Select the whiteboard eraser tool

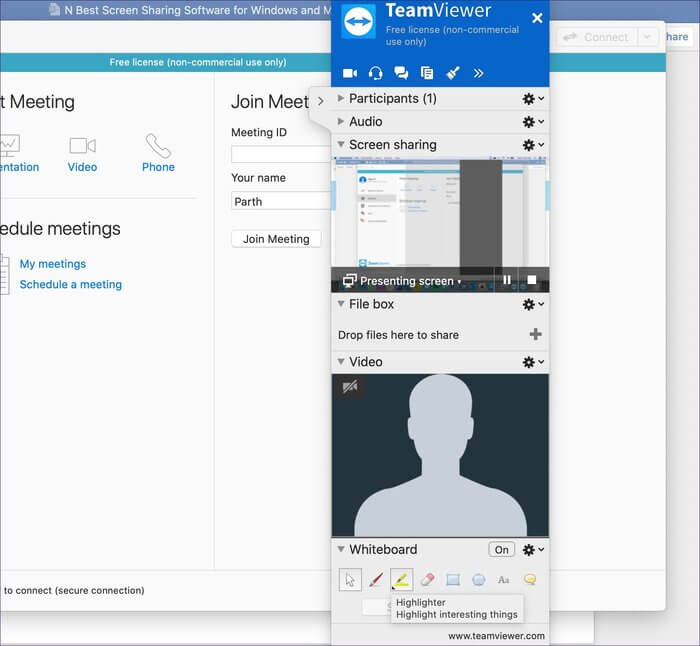click(427, 580)
